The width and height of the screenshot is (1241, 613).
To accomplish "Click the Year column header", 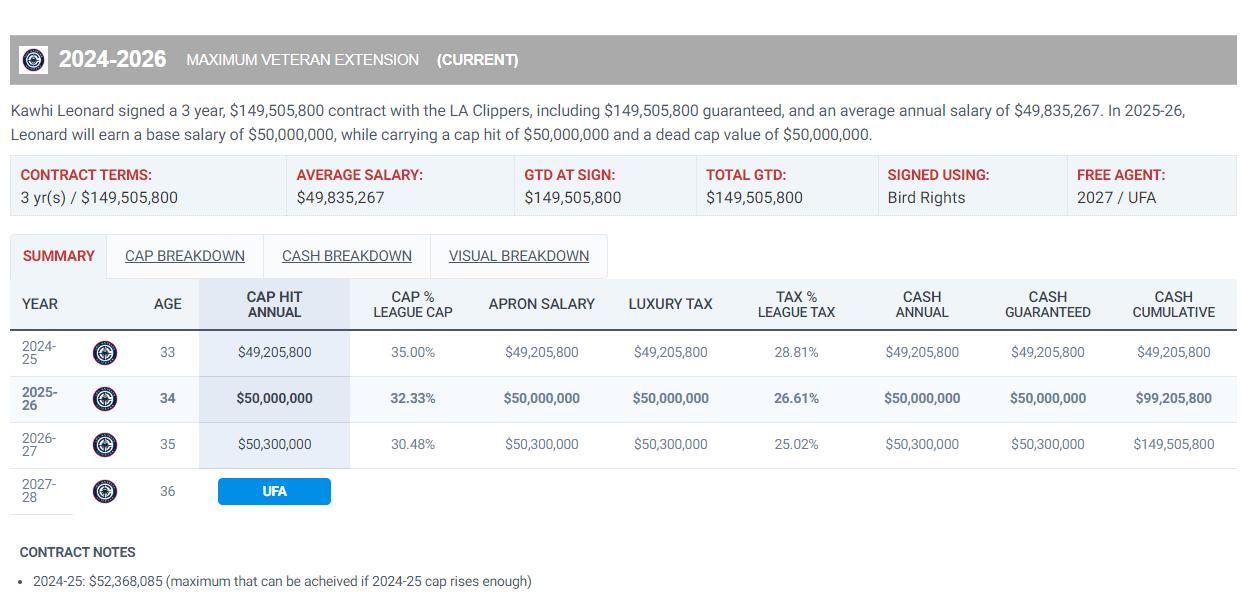I will [40, 304].
